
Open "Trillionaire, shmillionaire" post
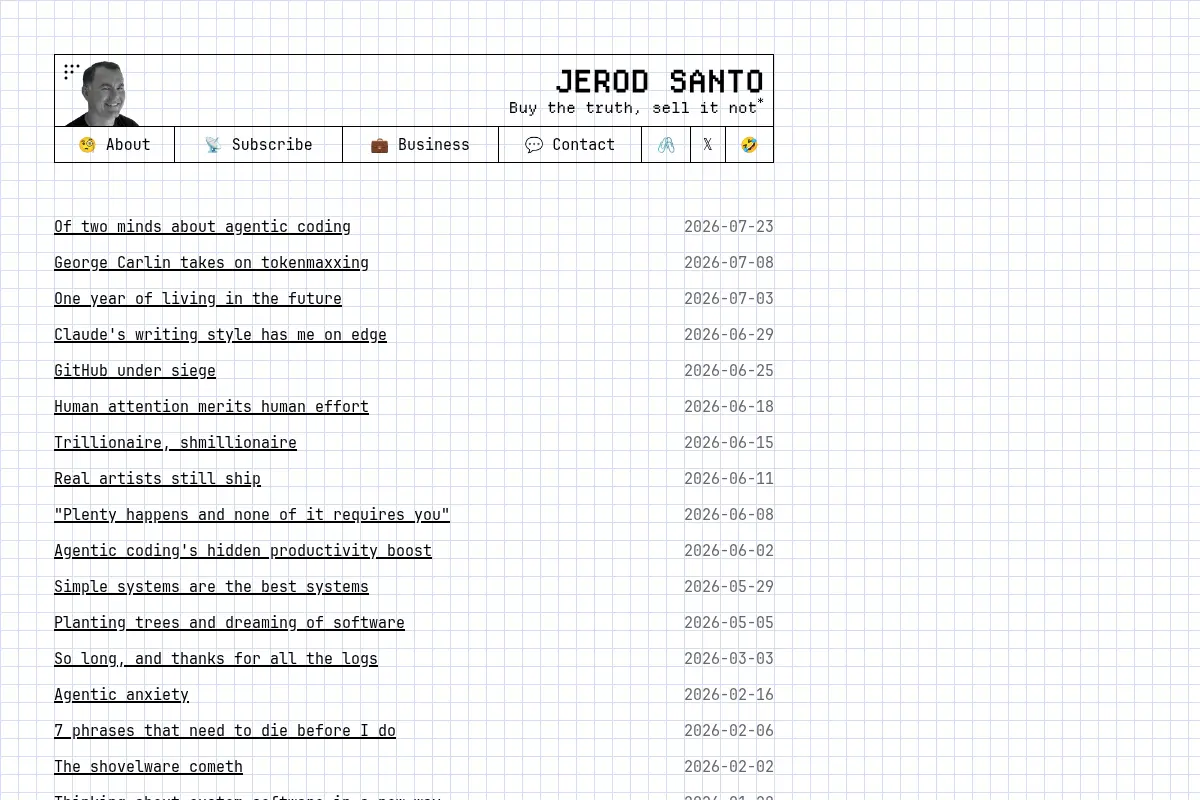pos(175,443)
